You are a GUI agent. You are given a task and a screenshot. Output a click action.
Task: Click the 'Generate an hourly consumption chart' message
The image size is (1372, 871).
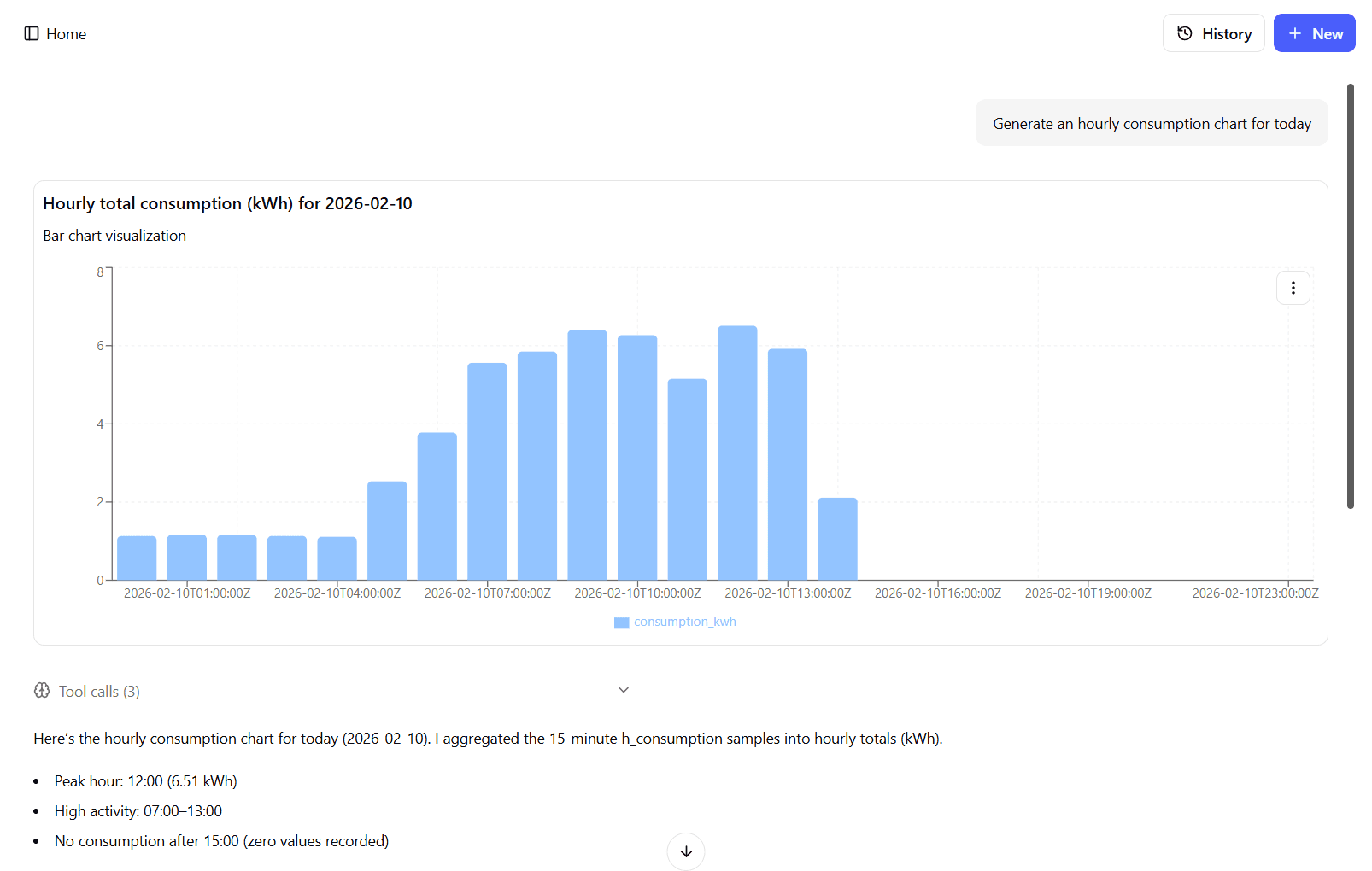tap(1151, 124)
